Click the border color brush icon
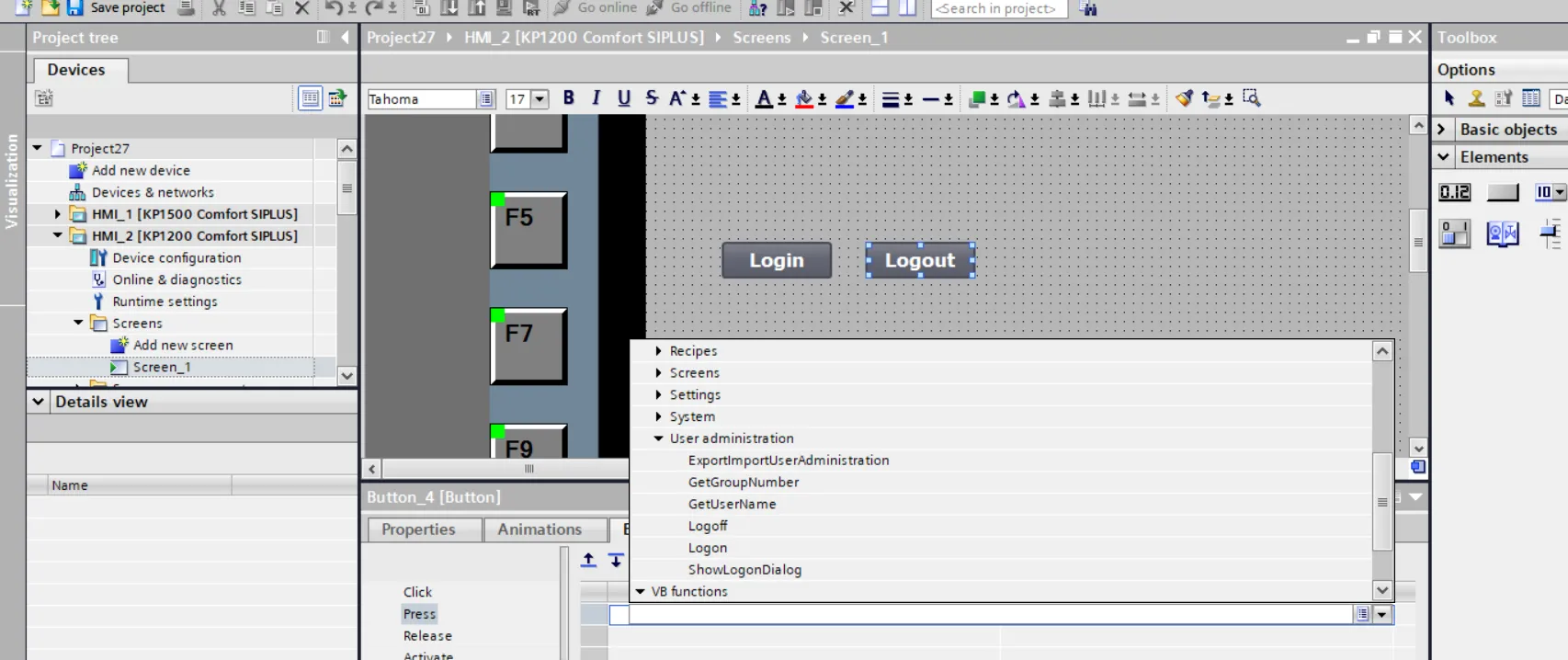 click(845, 98)
